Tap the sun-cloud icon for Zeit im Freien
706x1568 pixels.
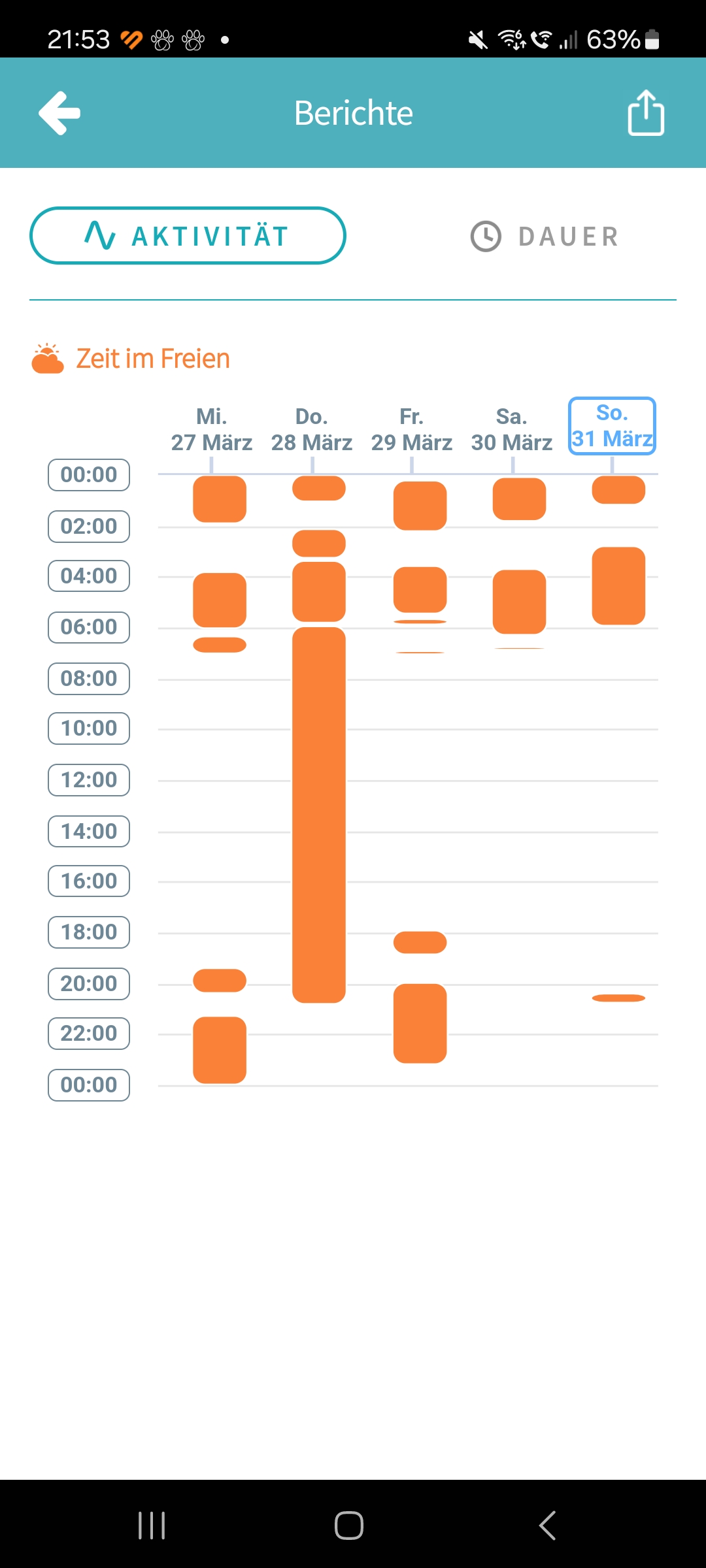pos(48,359)
